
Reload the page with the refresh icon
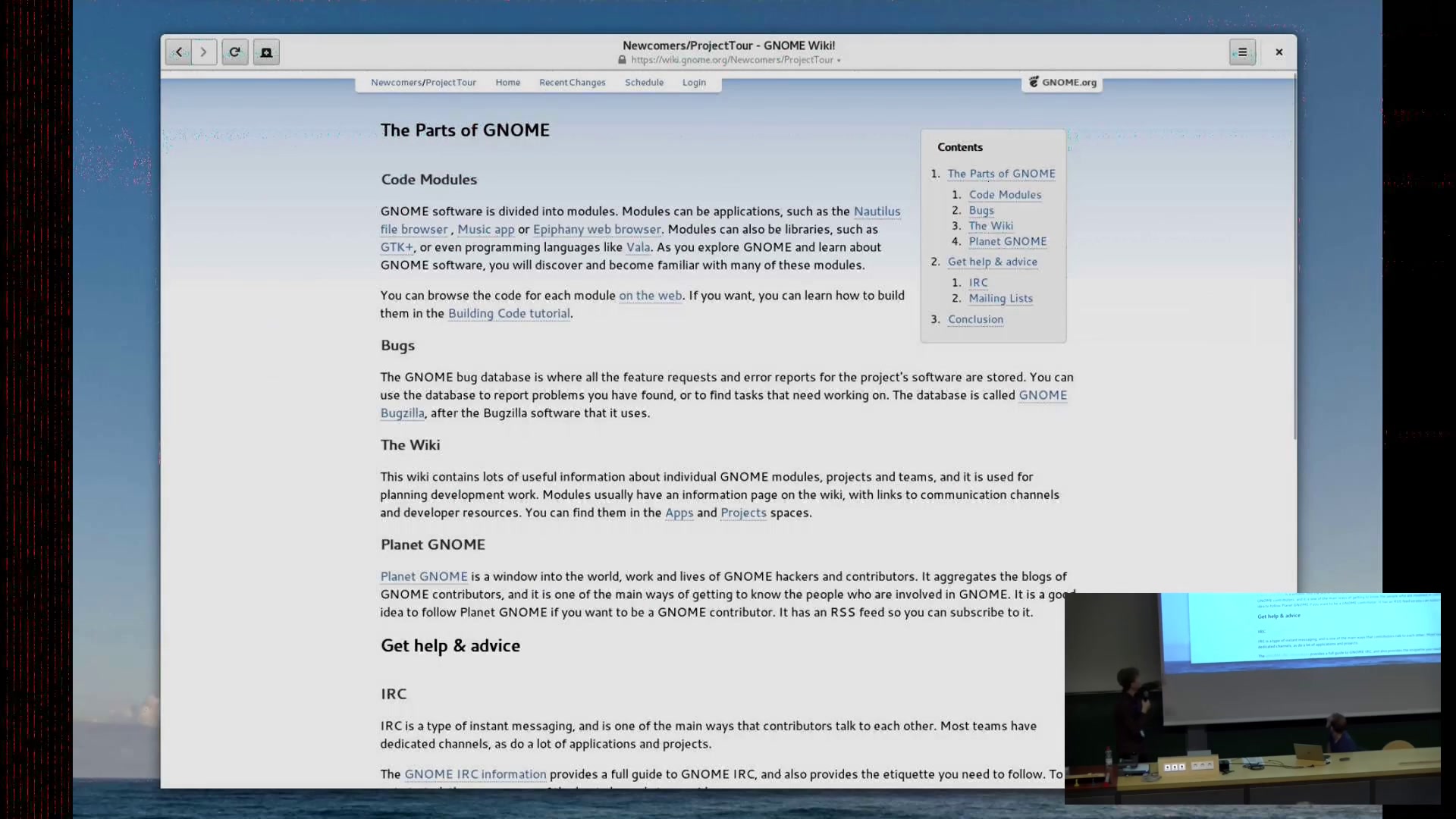pyautogui.click(x=235, y=52)
